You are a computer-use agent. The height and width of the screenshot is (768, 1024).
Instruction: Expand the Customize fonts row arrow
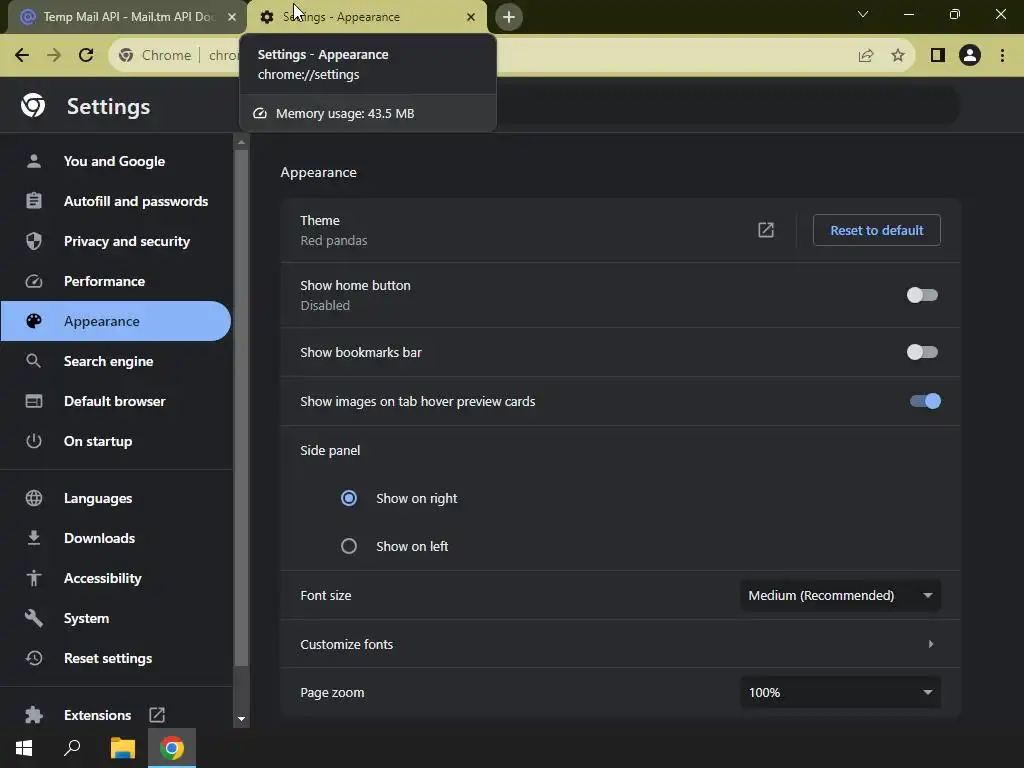(x=931, y=644)
